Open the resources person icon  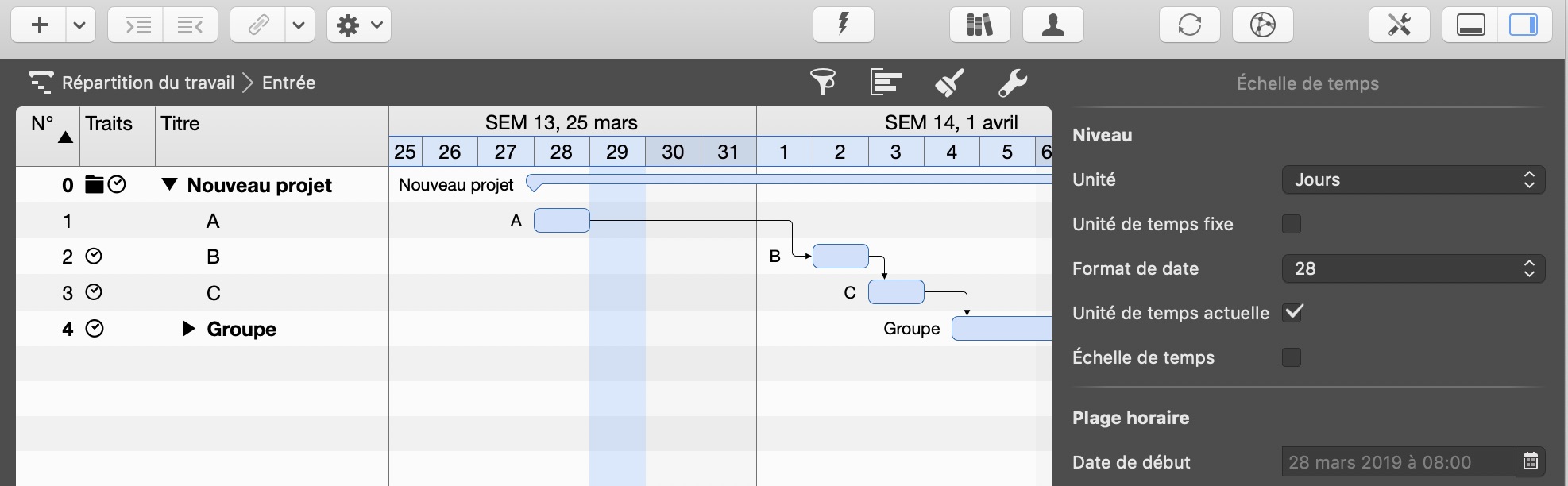pos(1052,25)
